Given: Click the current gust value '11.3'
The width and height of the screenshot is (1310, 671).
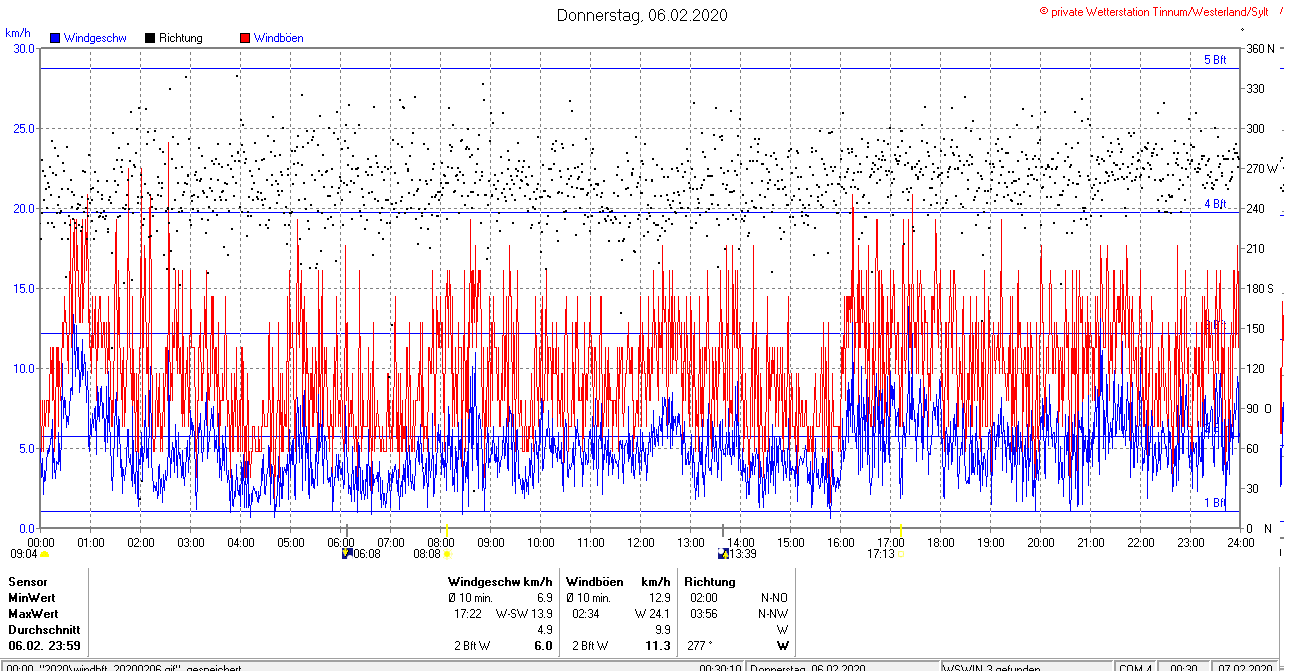Looking at the screenshot, I should click(x=658, y=646).
